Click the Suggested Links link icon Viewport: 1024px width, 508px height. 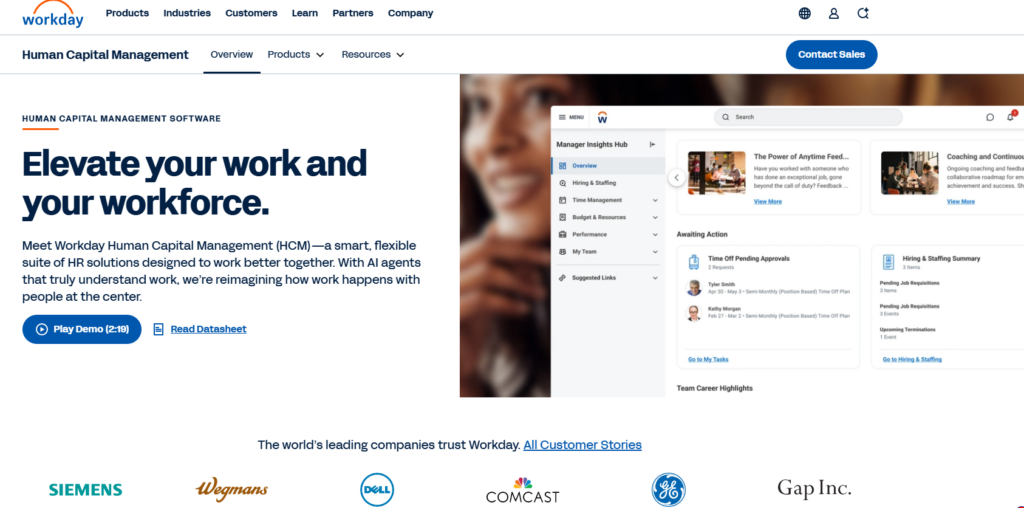(562, 278)
